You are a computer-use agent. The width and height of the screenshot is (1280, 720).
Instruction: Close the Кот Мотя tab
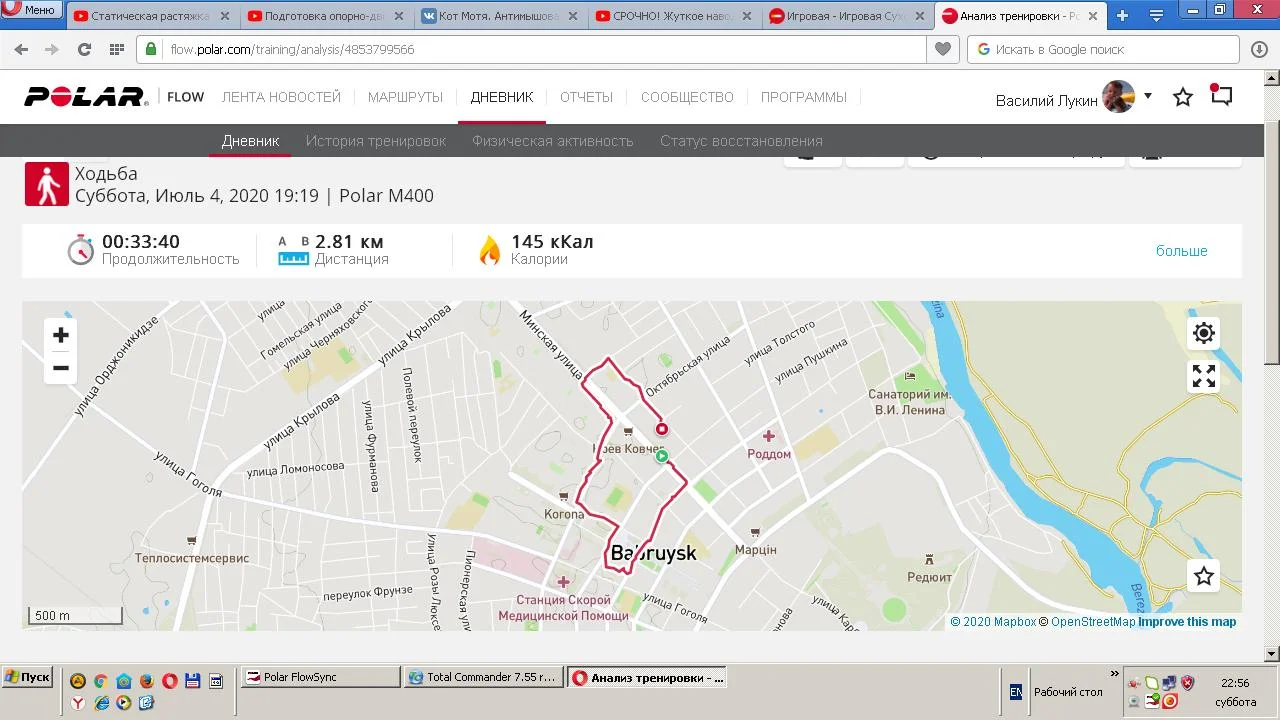tap(572, 16)
